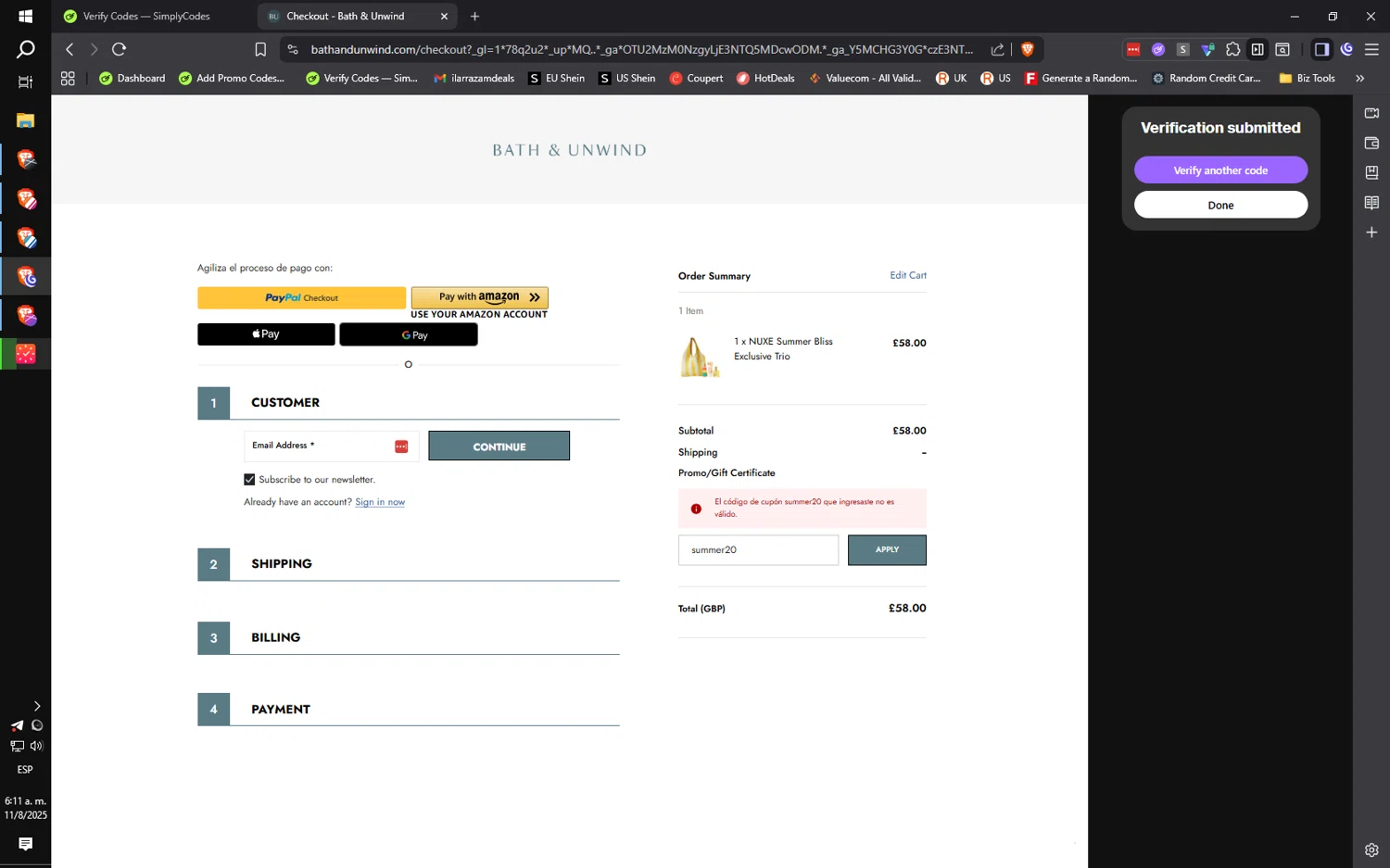Open the Extensions puzzle menu

point(1232,49)
